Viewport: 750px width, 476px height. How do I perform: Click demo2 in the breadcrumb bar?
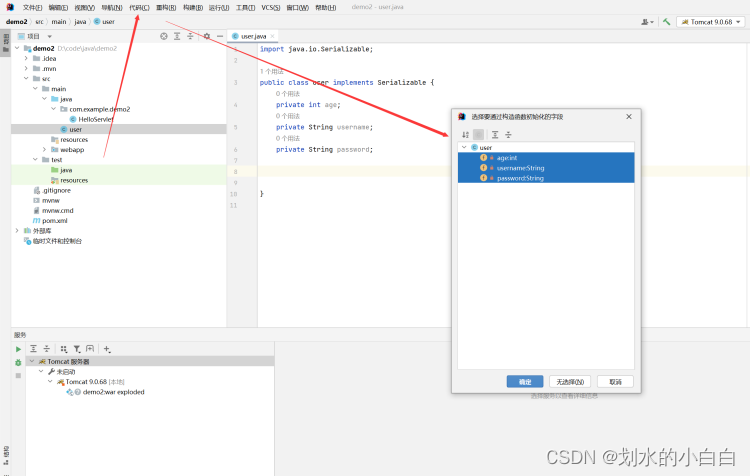pyautogui.click(x=17, y=22)
